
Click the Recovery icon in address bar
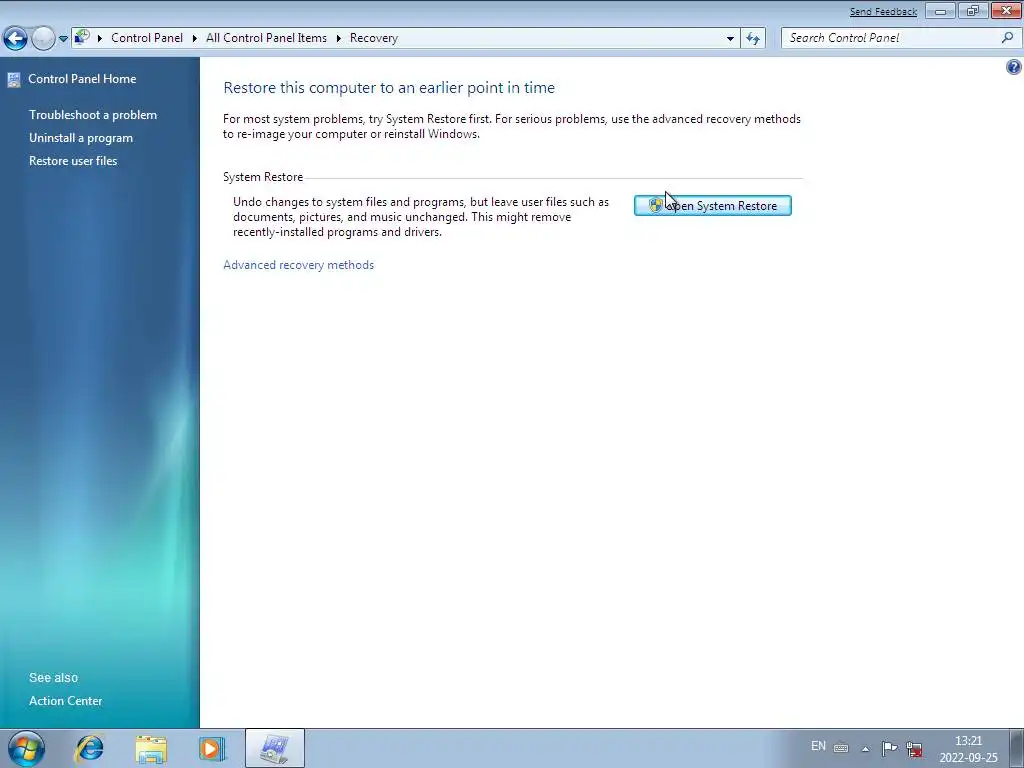tap(82, 37)
